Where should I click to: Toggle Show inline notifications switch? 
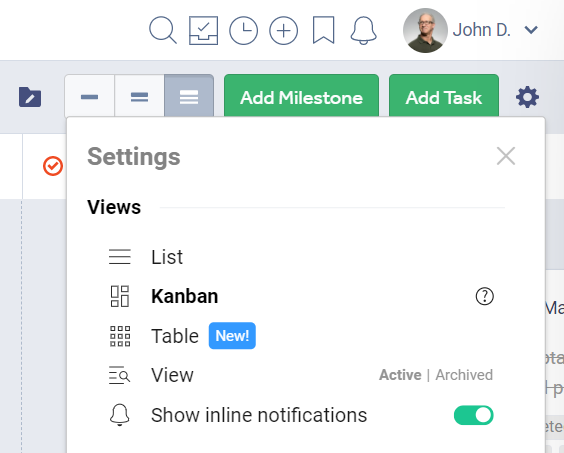pos(473,415)
